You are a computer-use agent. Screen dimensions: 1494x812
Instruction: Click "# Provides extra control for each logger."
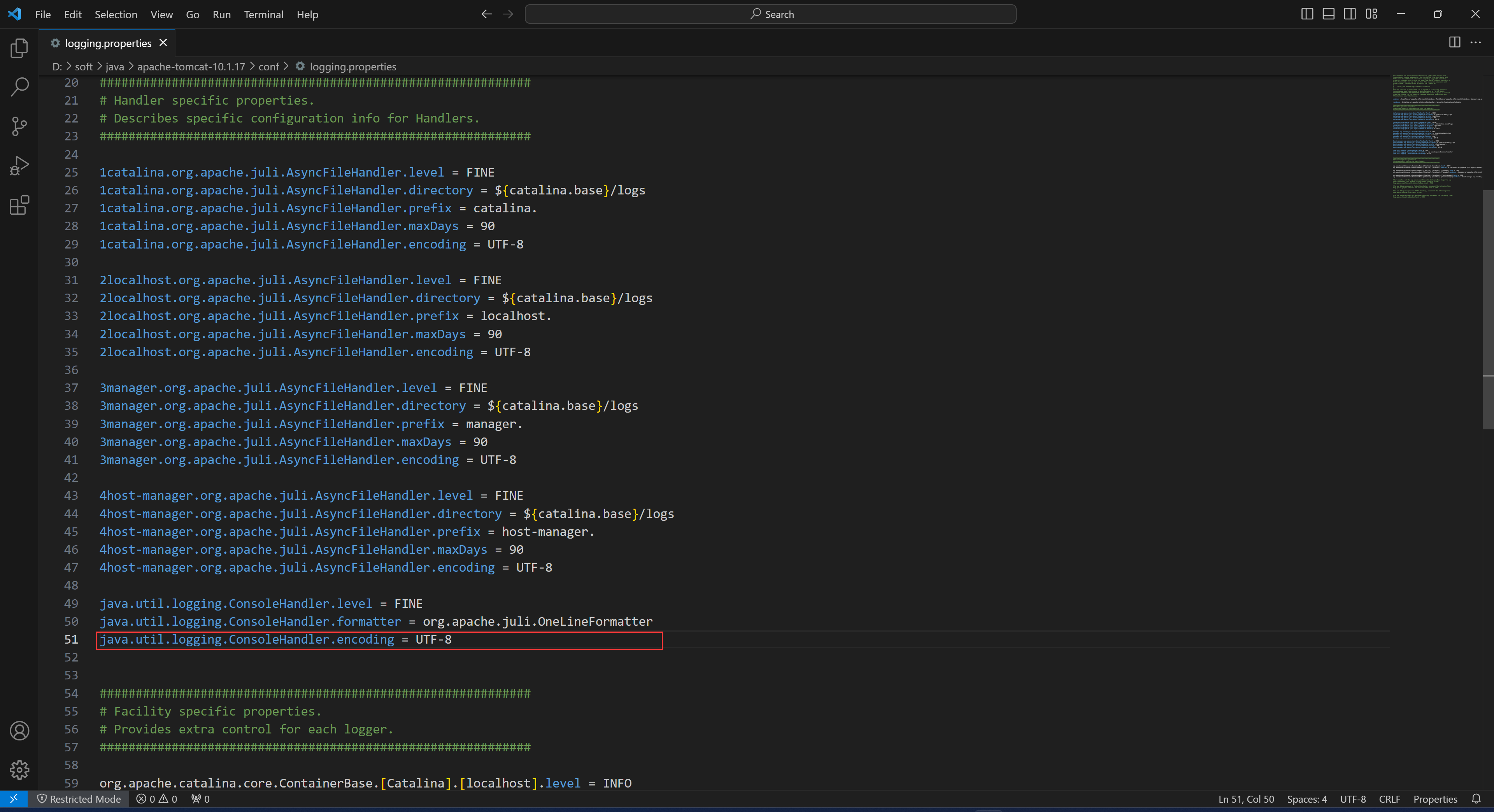pyautogui.click(x=247, y=729)
